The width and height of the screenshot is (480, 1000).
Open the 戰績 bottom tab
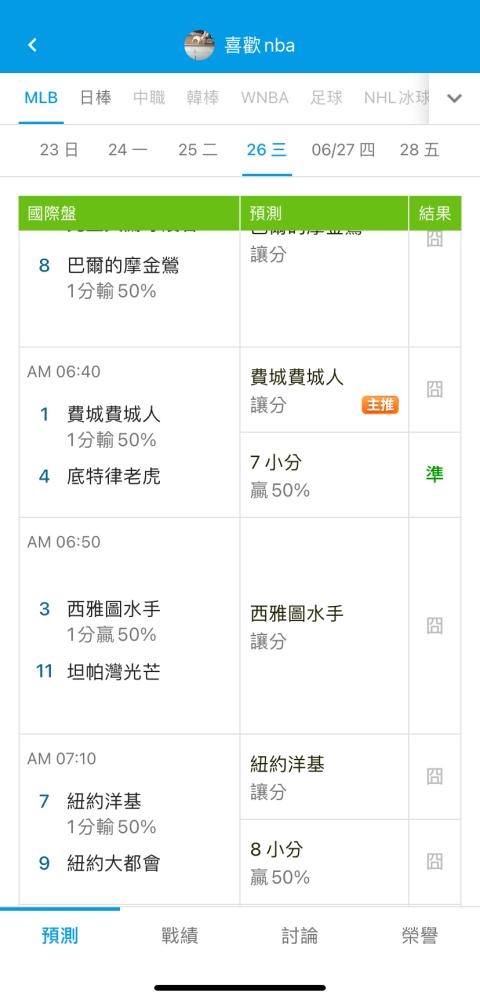180,936
